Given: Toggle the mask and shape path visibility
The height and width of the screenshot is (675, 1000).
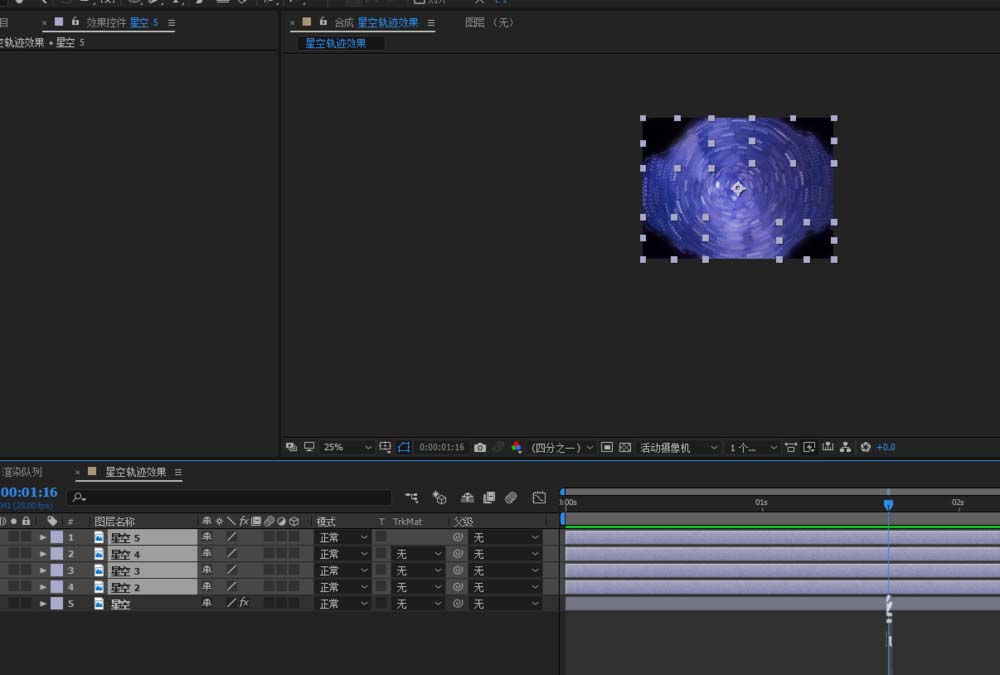Looking at the screenshot, I should click(404, 447).
